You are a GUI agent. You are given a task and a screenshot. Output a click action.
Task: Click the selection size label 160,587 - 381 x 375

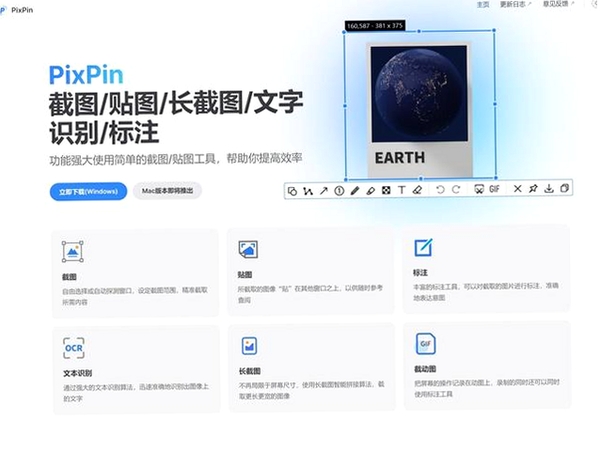[x=375, y=26]
